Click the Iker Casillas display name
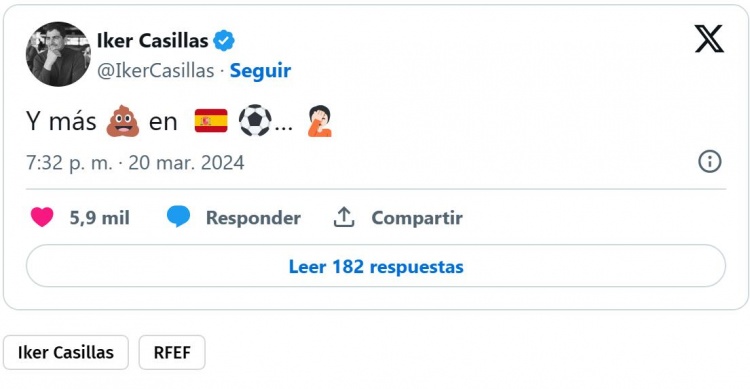Image resolution: width=750 pixels, height=389 pixels. [153, 41]
